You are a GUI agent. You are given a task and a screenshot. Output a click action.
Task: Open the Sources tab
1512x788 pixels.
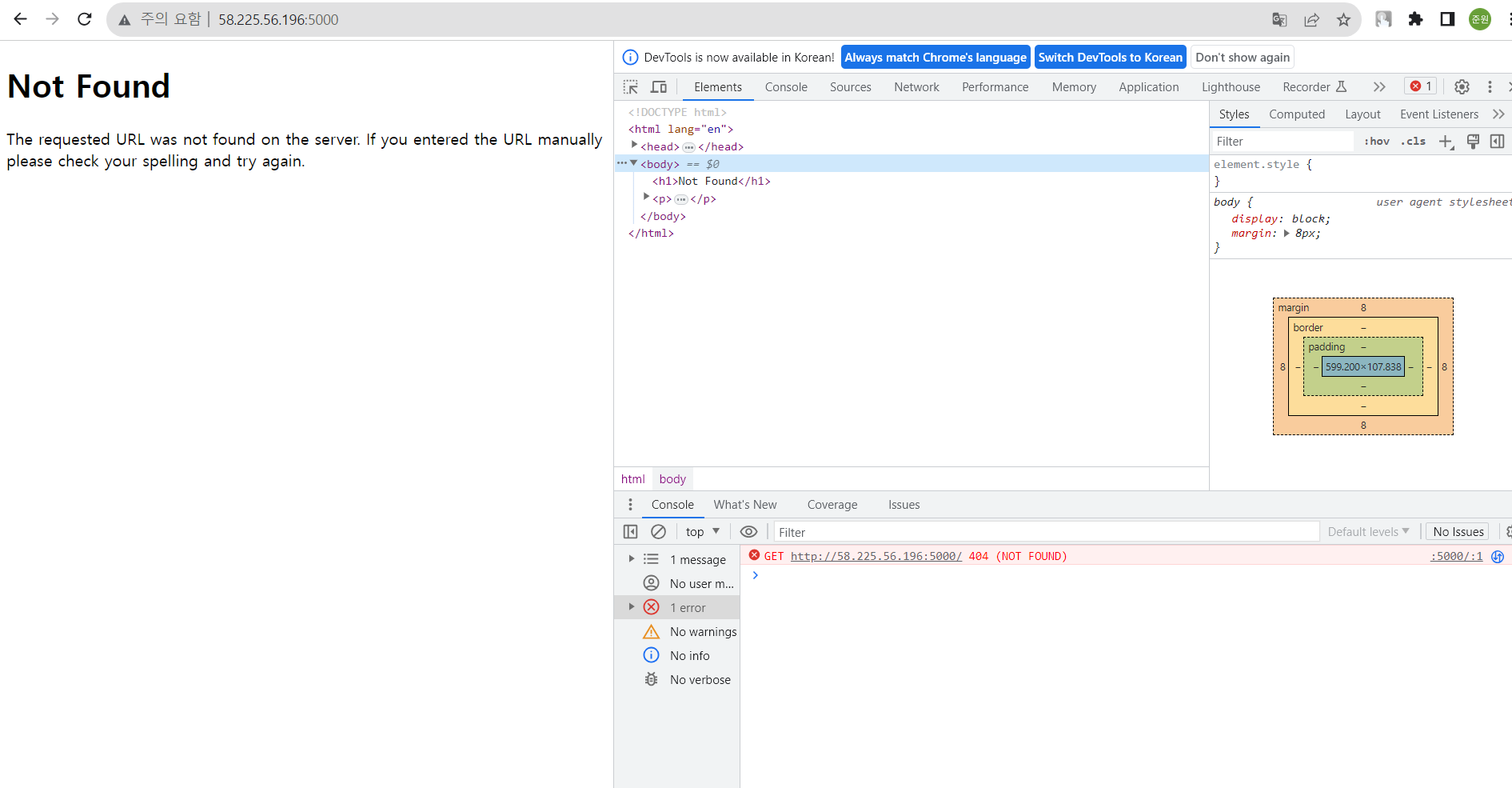[x=850, y=87]
